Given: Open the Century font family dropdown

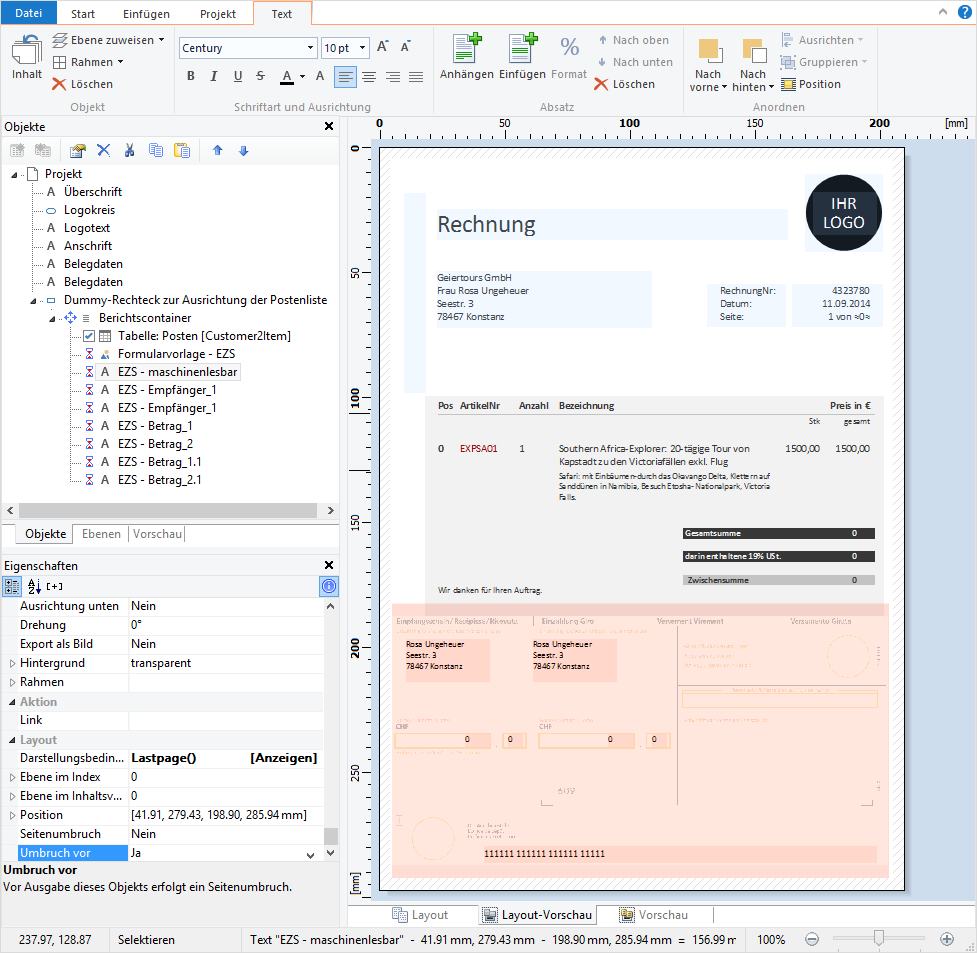Looking at the screenshot, I should click(312, 47).
